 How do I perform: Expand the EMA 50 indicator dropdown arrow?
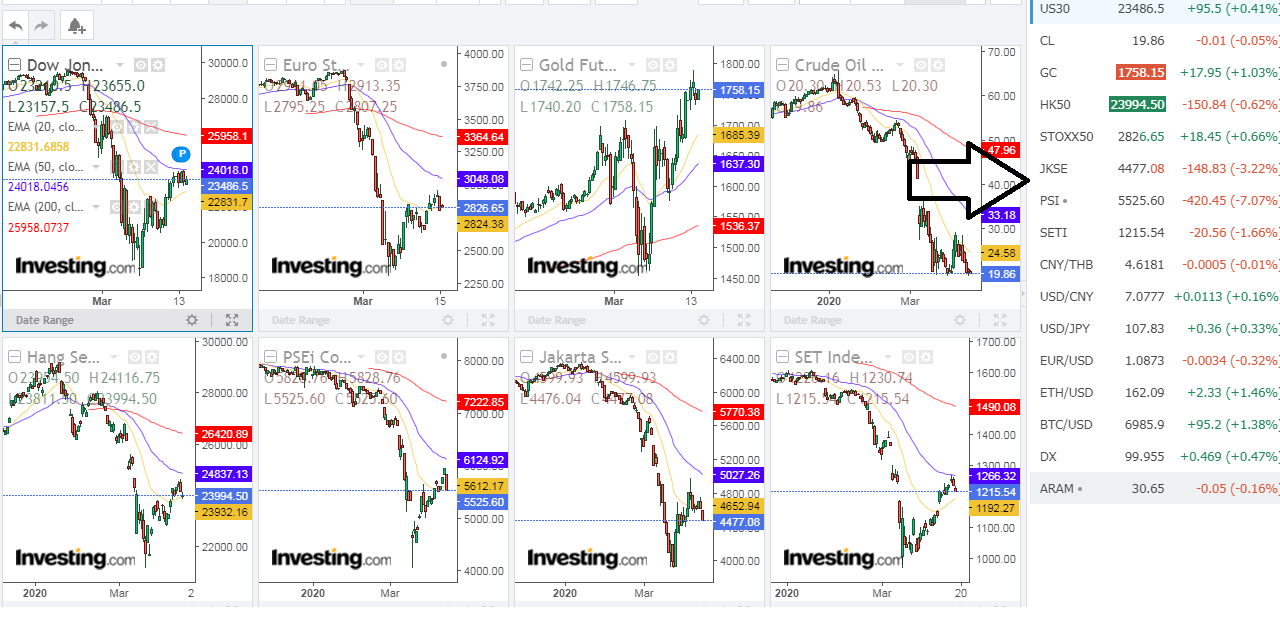click(98, 167)
